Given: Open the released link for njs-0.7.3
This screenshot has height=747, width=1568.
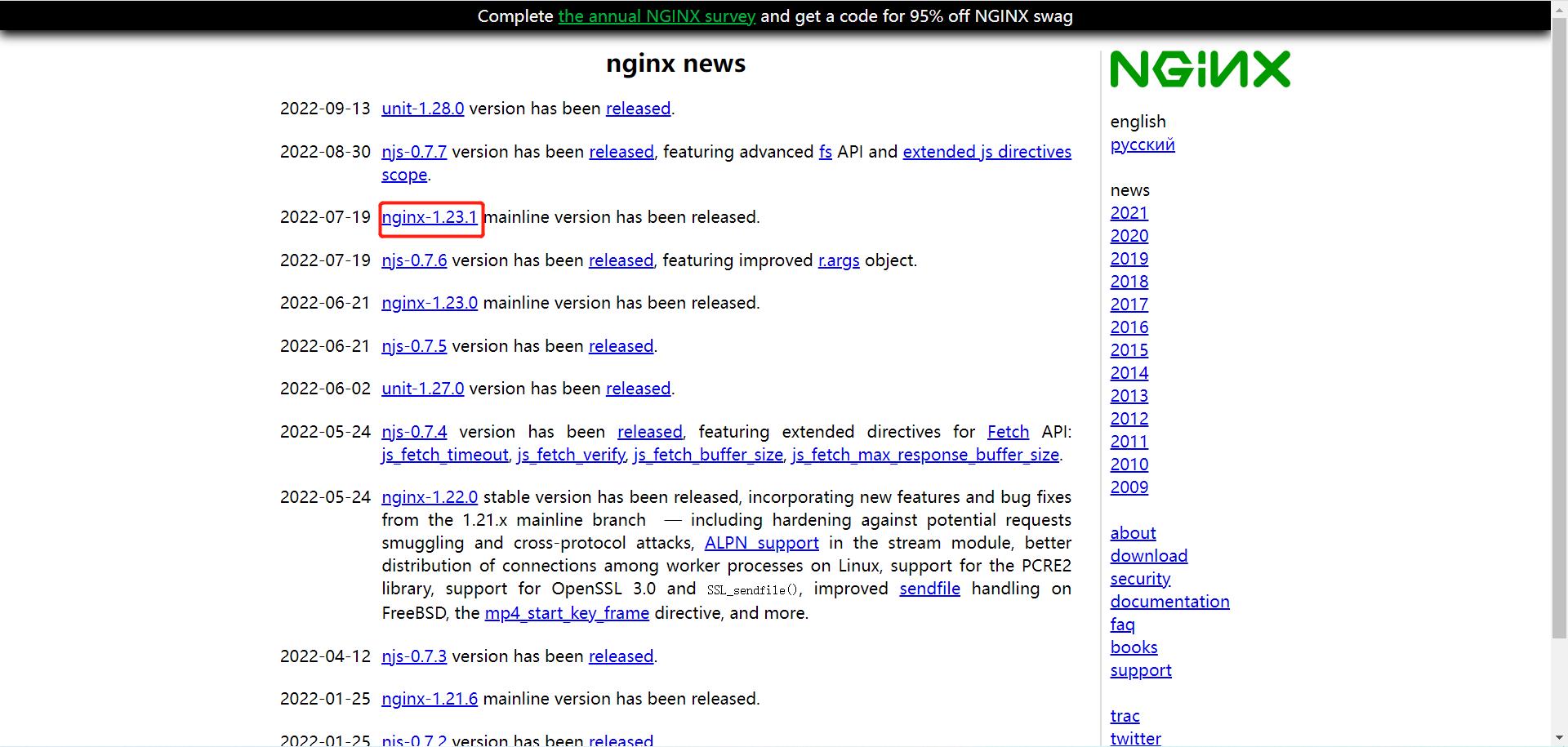Looking at the screenshot, I should pos(621,656).
